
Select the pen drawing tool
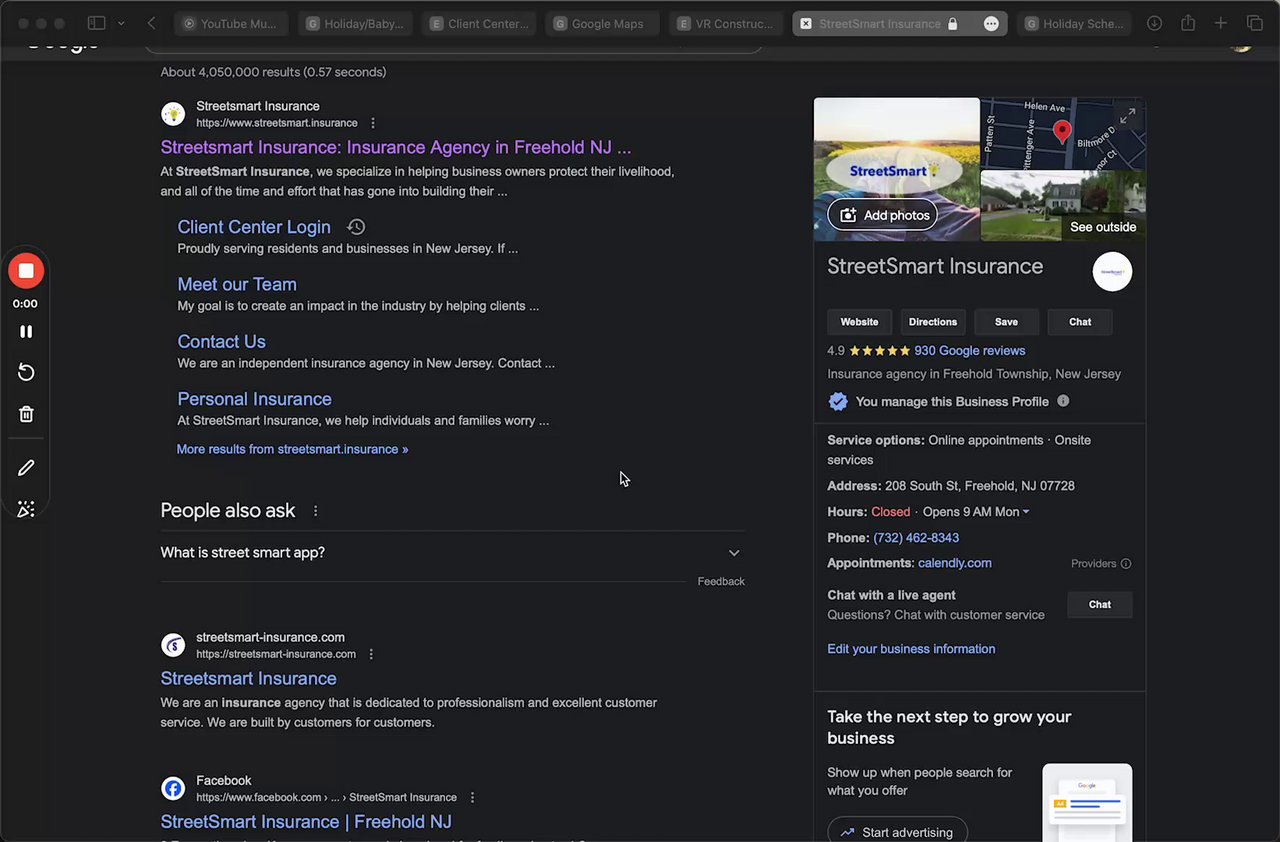pos(26,467)
